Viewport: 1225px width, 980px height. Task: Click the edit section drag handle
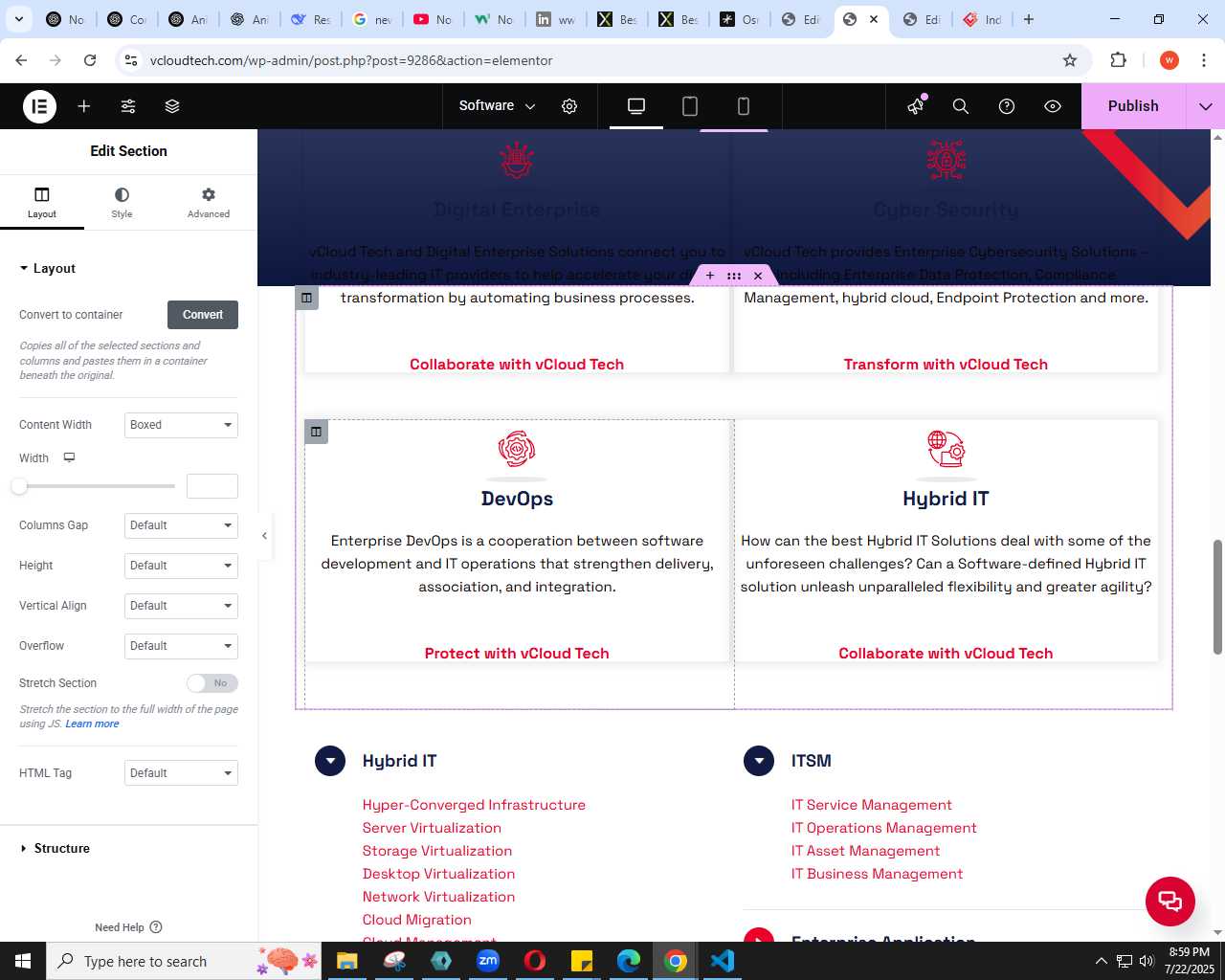click(x=734, y=276)
